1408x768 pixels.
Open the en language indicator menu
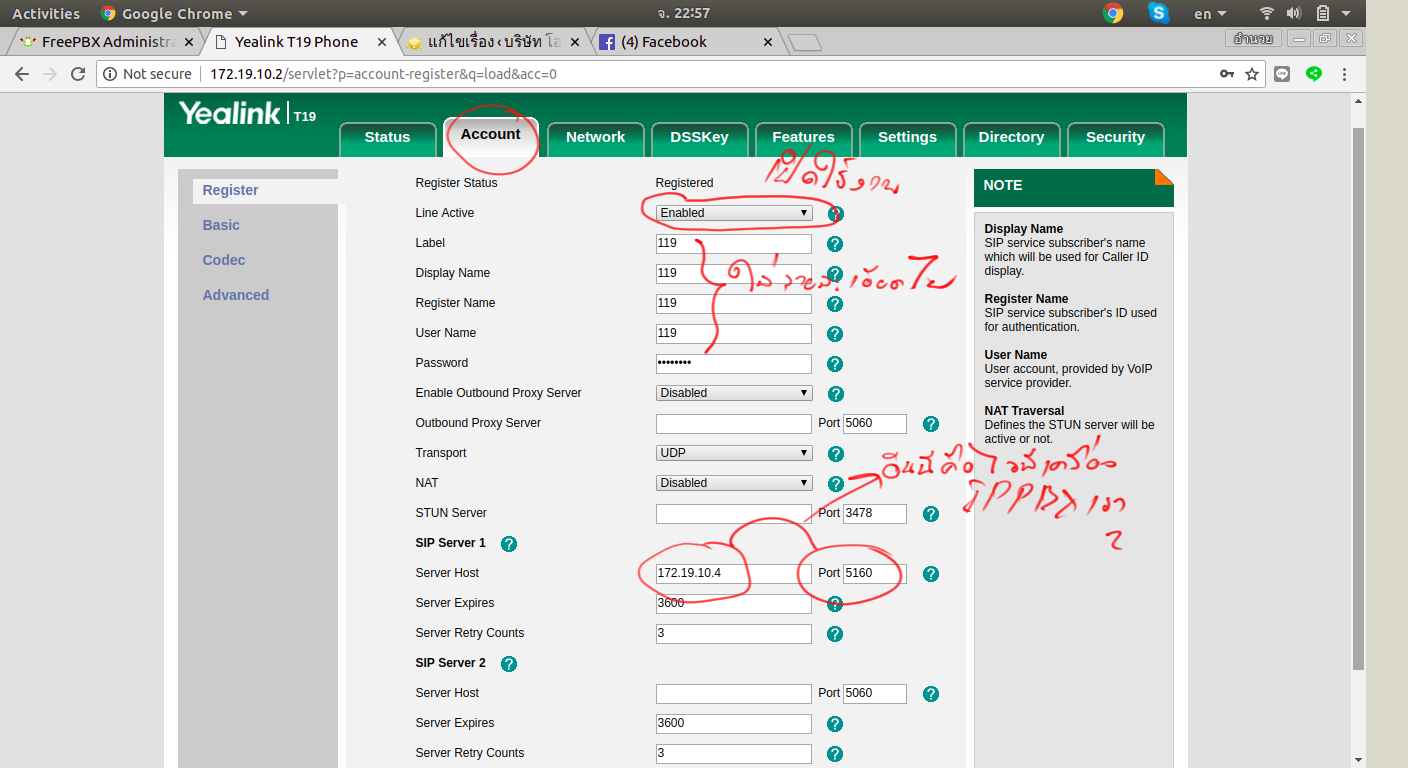tap(1210, 13)
